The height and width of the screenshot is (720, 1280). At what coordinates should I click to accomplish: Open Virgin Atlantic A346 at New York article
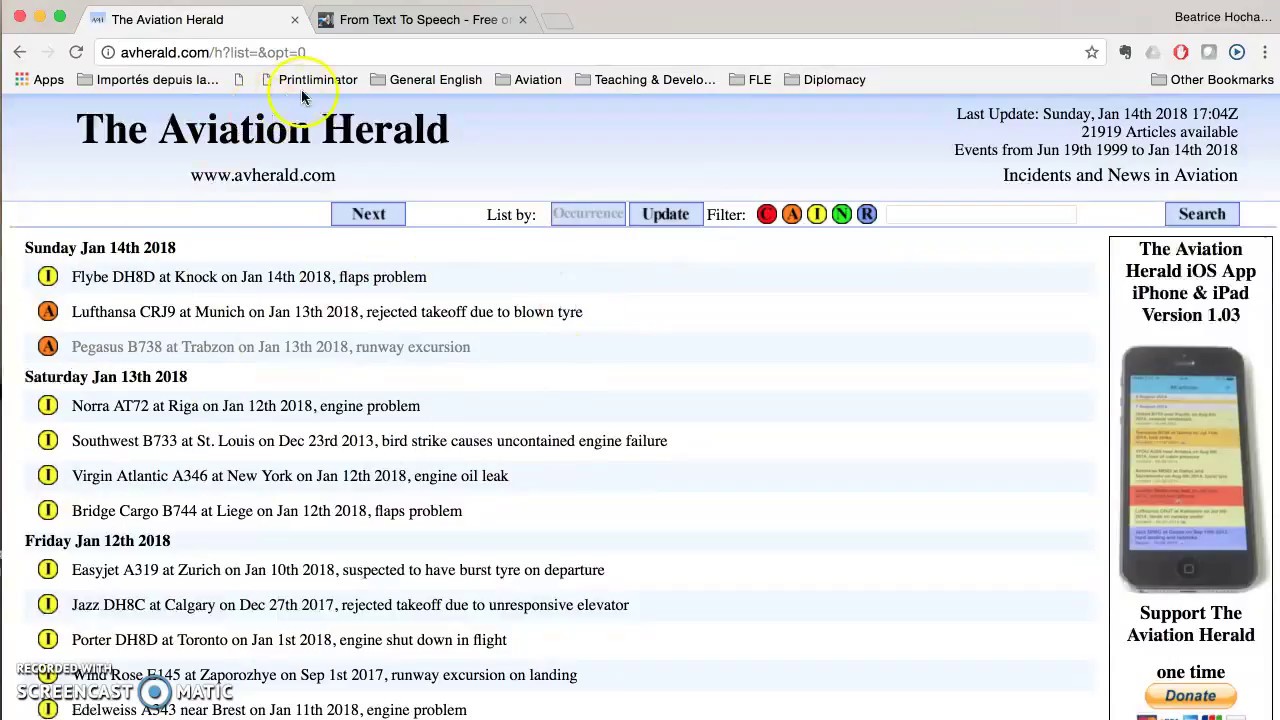[x=290, y=476]
